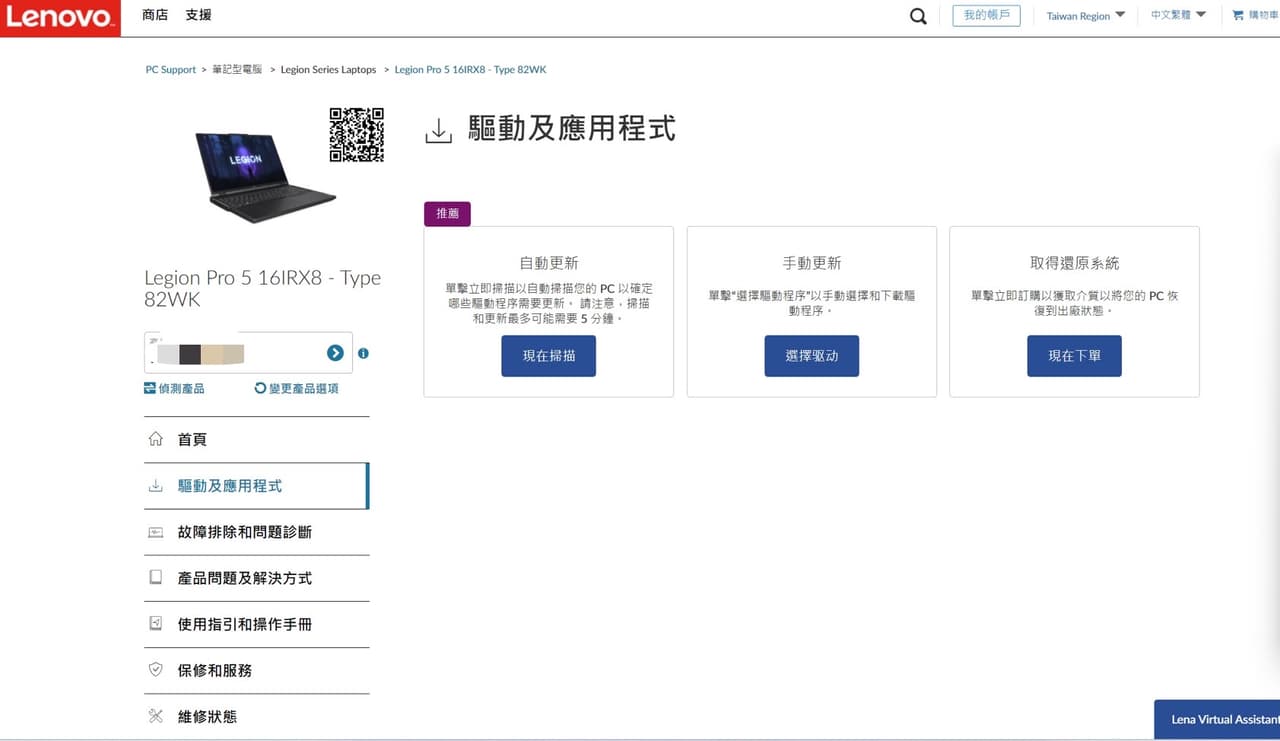Click the 我的帳戶 button
This screenshot has width=1280, height=741.
pyautogui.click(x=986, y=15)
